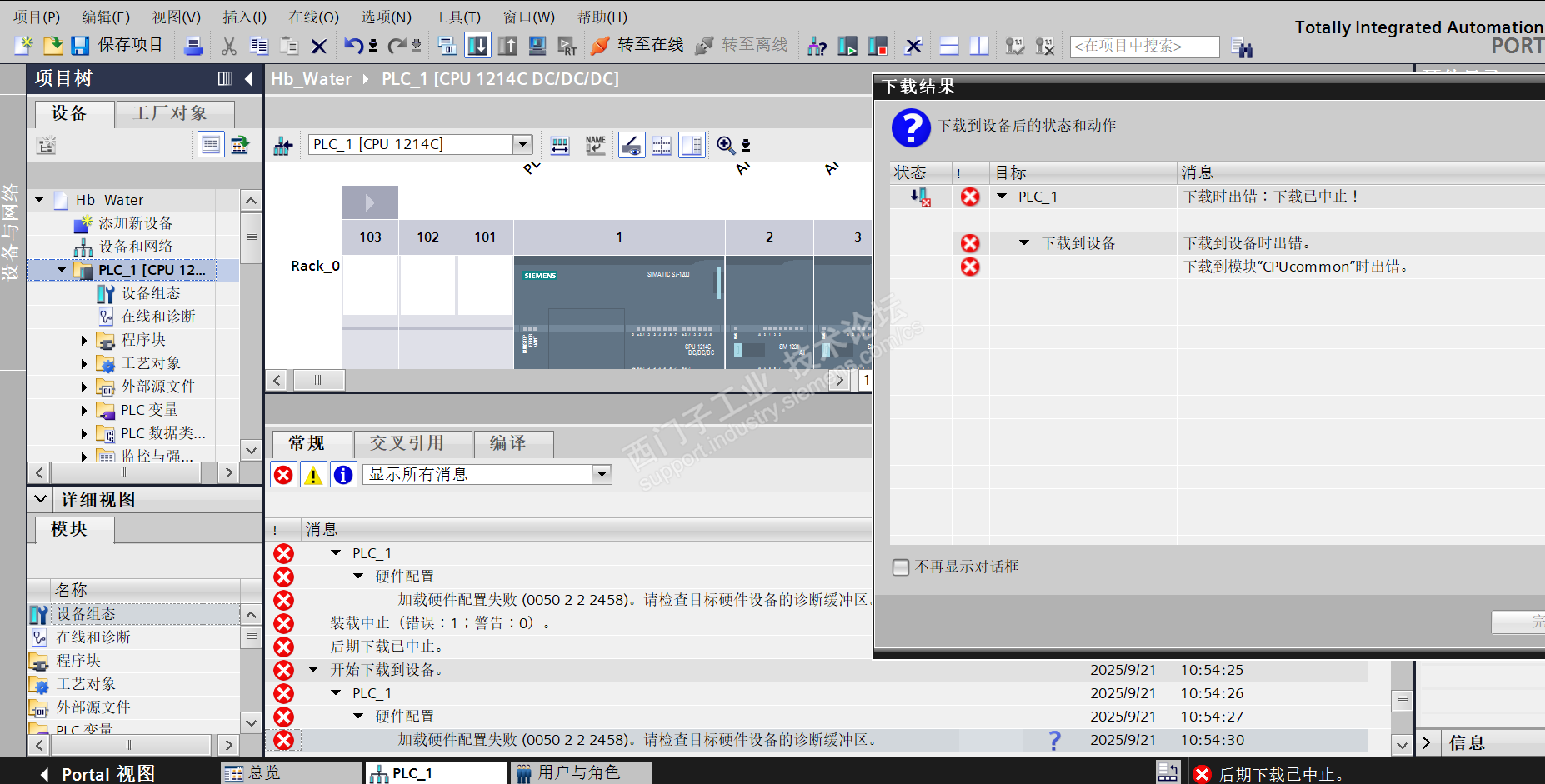Open the 在线(O) menu

[313, 17]
